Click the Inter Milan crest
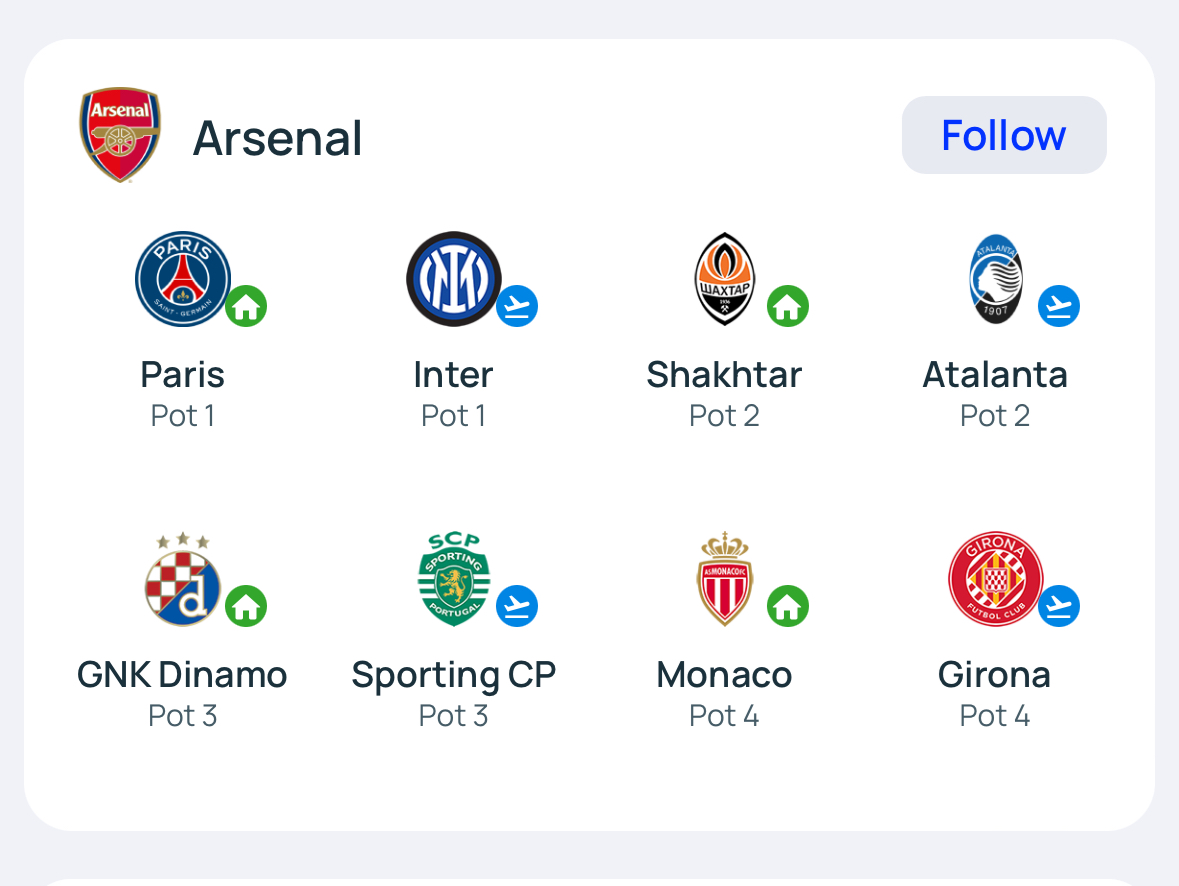The image size is (1179, 886). tap(453, 279)
